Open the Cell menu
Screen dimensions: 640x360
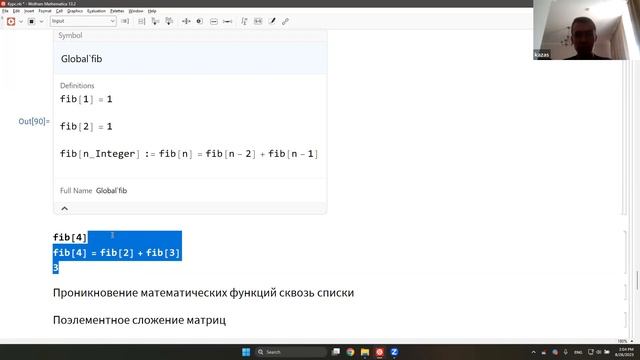59,11
